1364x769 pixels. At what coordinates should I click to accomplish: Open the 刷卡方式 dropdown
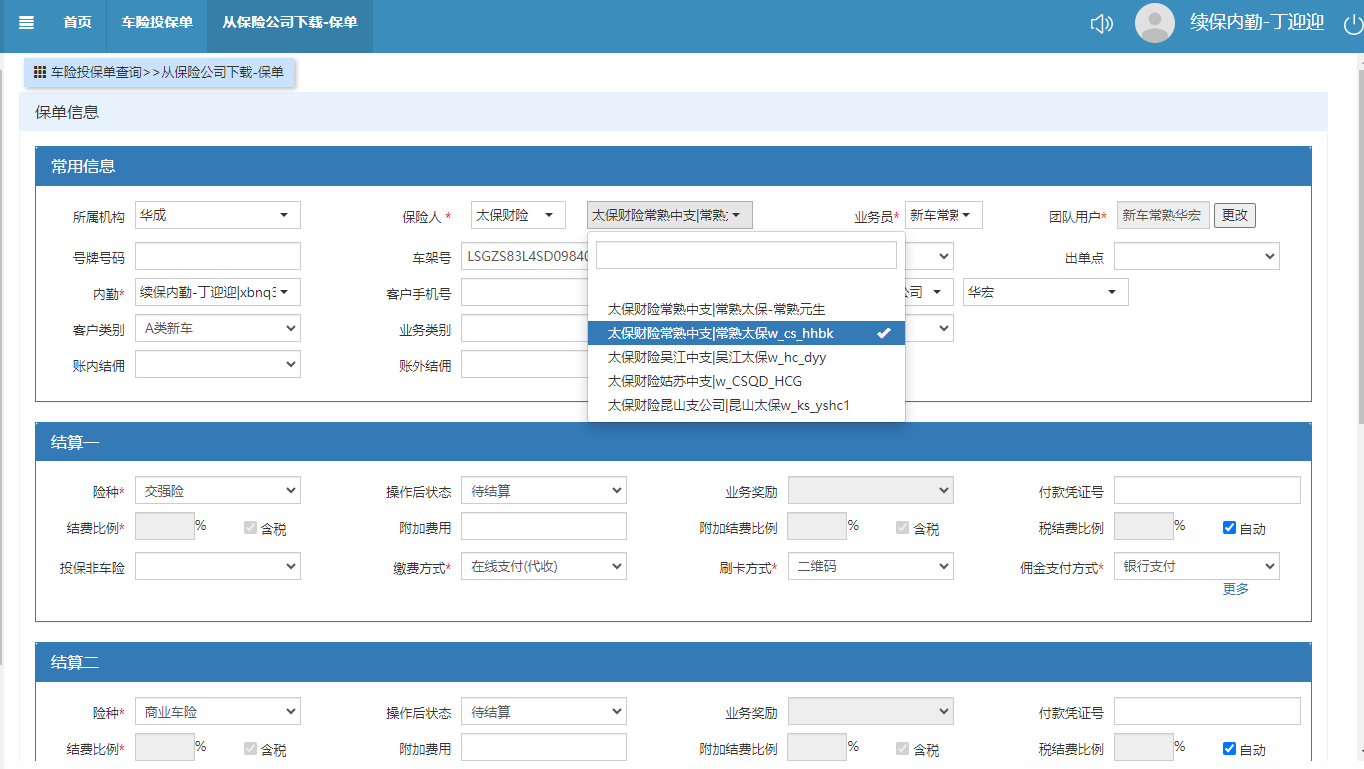(870, 566)
